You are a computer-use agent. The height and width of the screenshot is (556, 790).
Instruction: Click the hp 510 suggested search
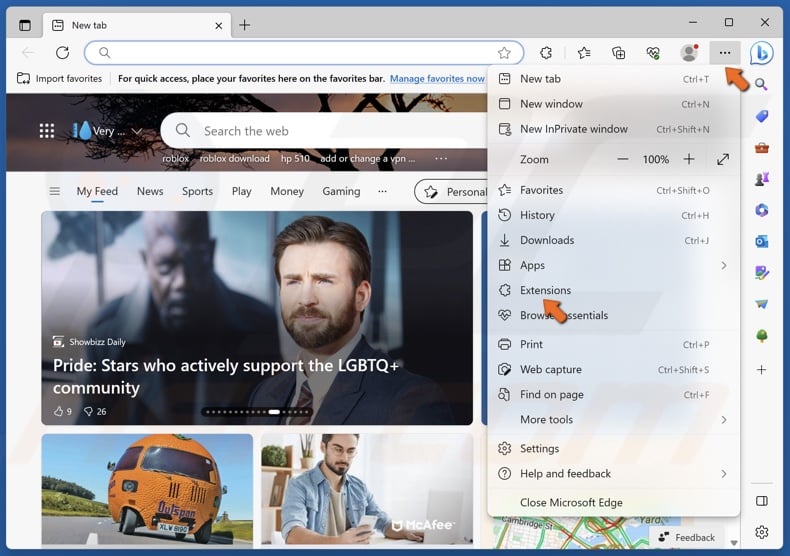295,159
